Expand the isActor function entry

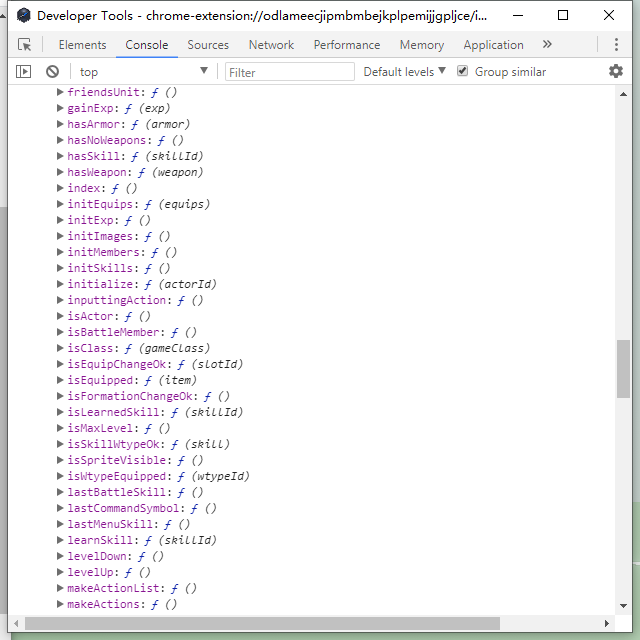(x=60, y=316)
